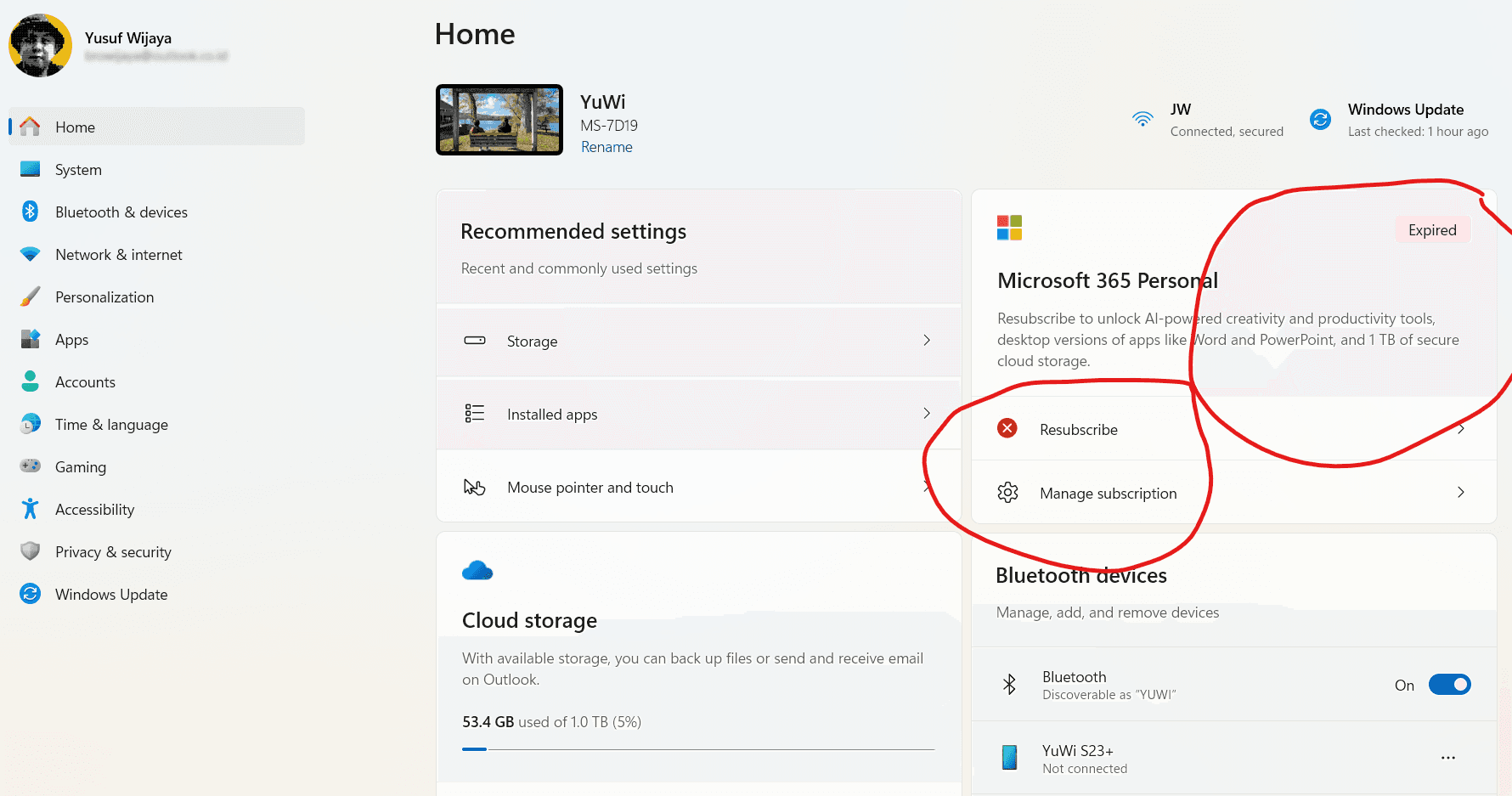The height and width of the screenshot is (796, 1512).
Task: Click the Yusuf Wijaya profile avatar
Action: [x=41, y=45]
